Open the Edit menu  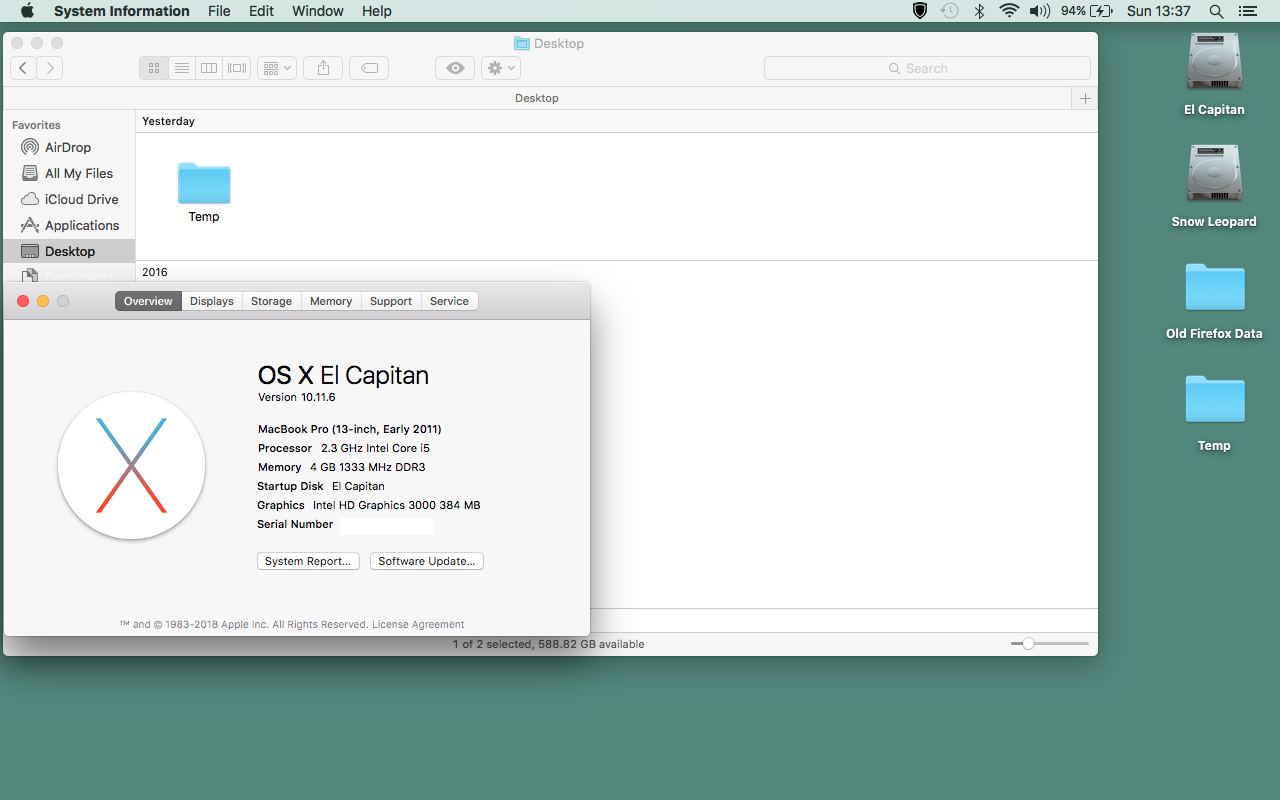pyautogui.click(x=261, y=11)
